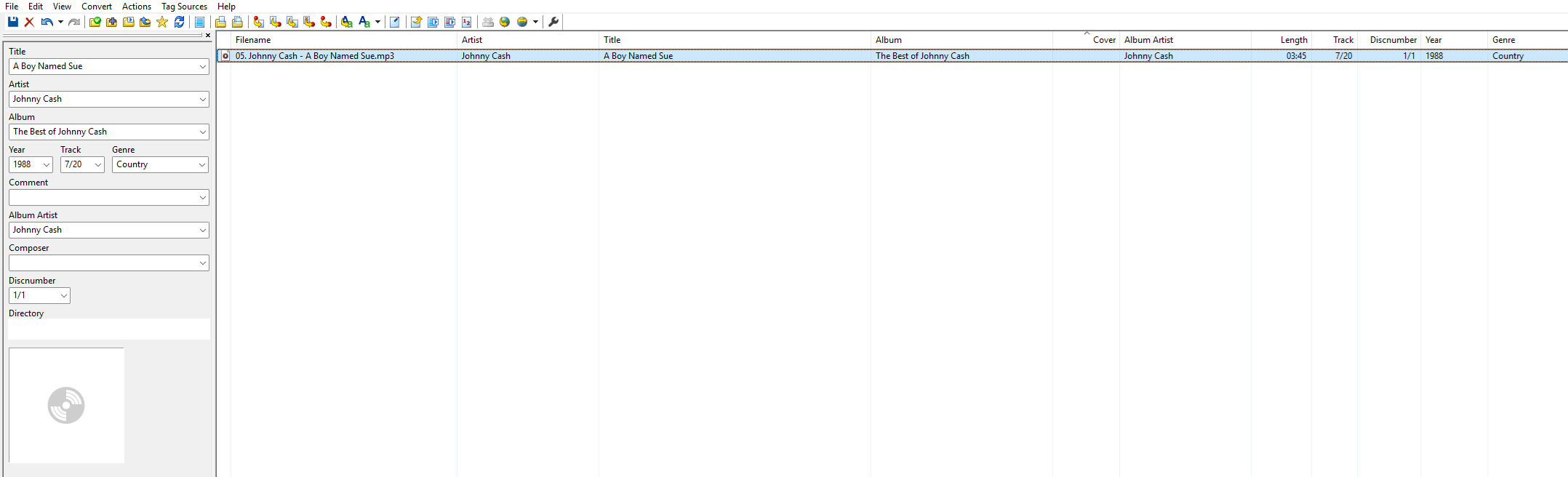The image size is (1568, 477).
Task: Expand the Track 7/20 dropdown
Action: (97, 164)
